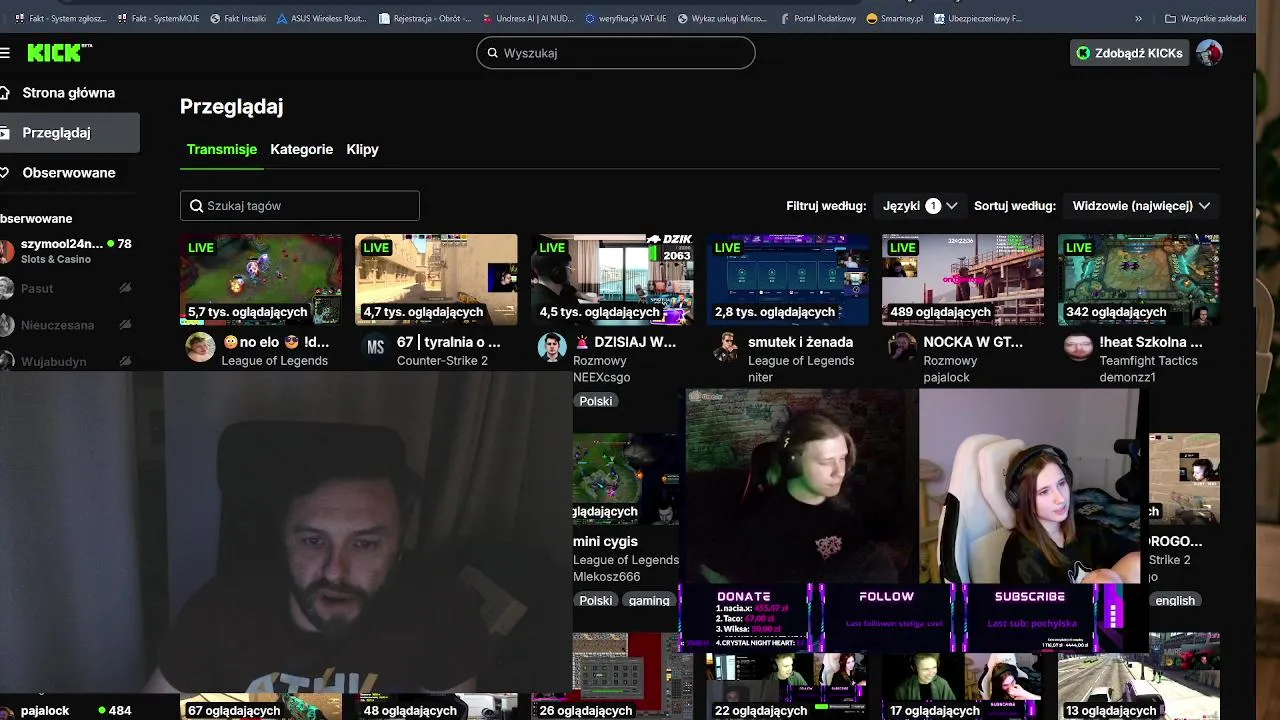
Task: Open the 'Portal Podatkowy' bookmark
Action: 818,18
